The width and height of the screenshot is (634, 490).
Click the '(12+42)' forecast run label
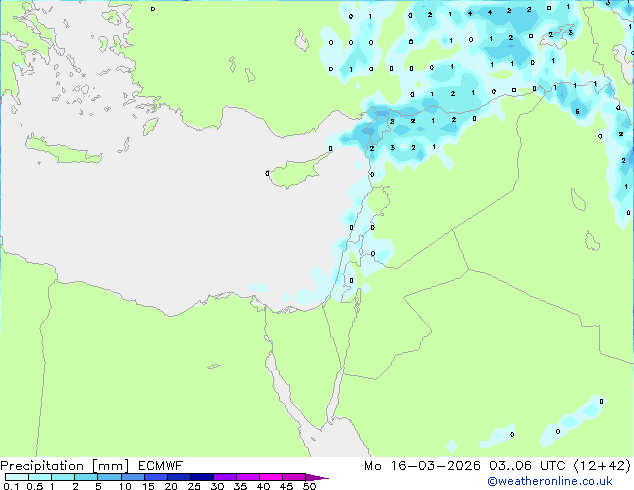coord(602,466)
